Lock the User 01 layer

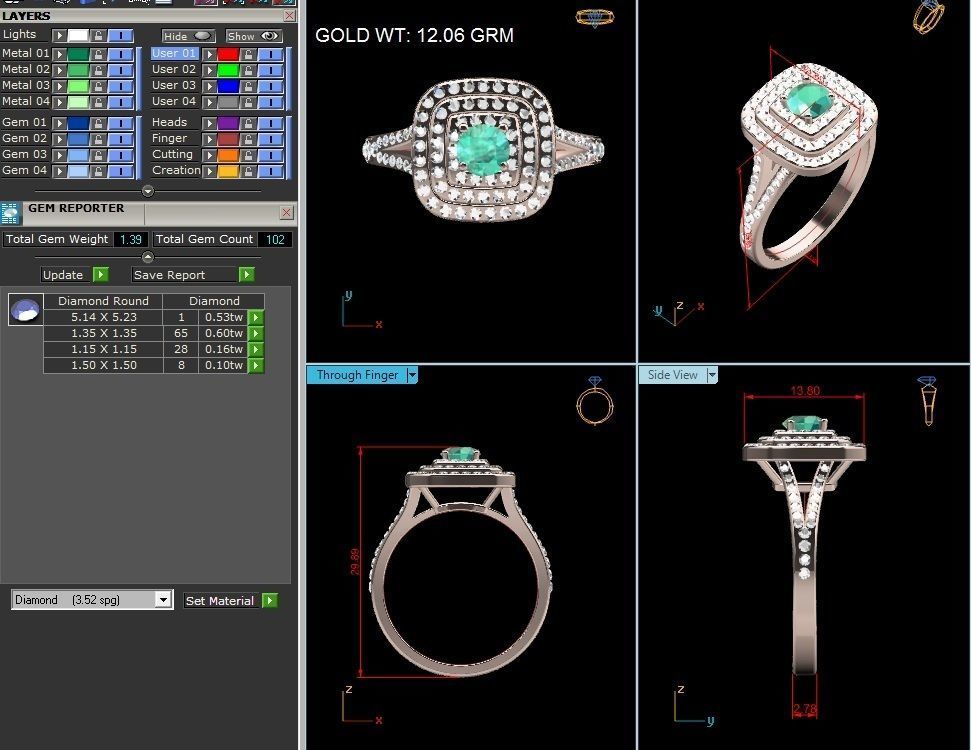click(248, 54)
